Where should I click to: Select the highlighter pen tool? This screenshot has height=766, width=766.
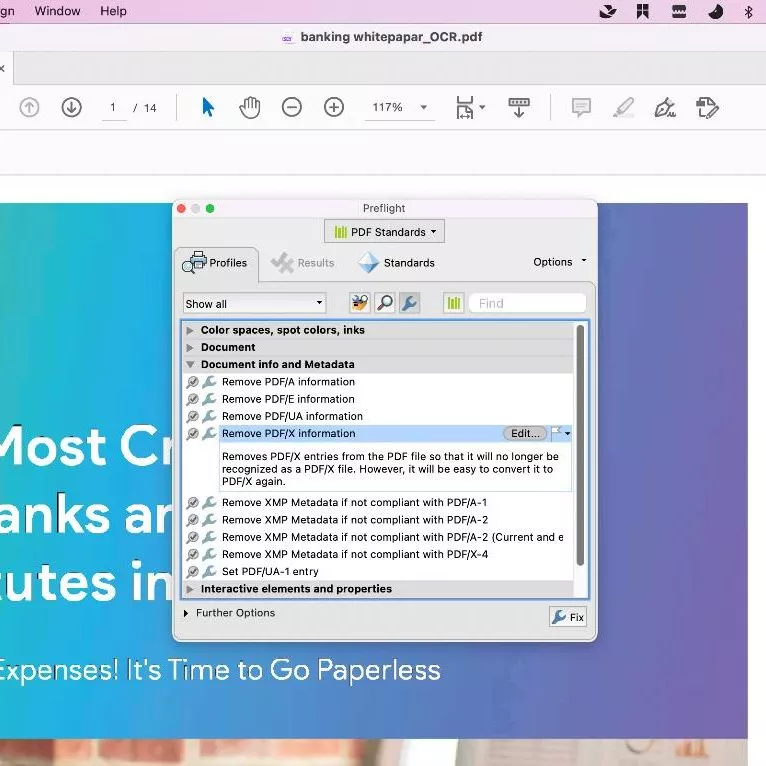tap(623, 107)
